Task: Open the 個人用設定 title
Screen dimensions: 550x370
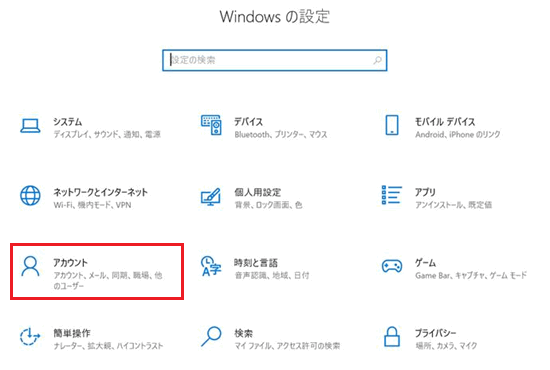Action: pos(257,192)
